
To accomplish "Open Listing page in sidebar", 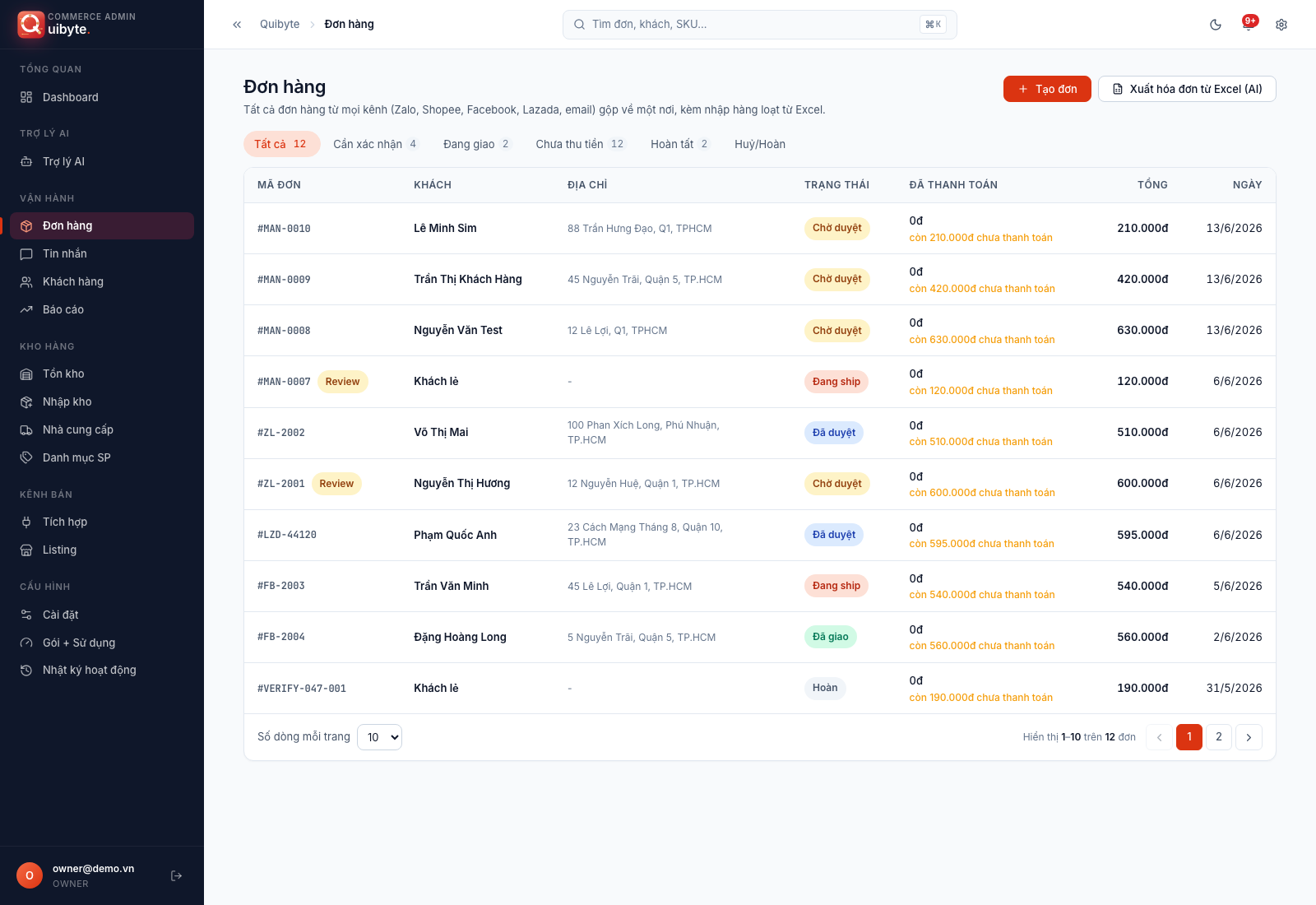I will (102, 550).
